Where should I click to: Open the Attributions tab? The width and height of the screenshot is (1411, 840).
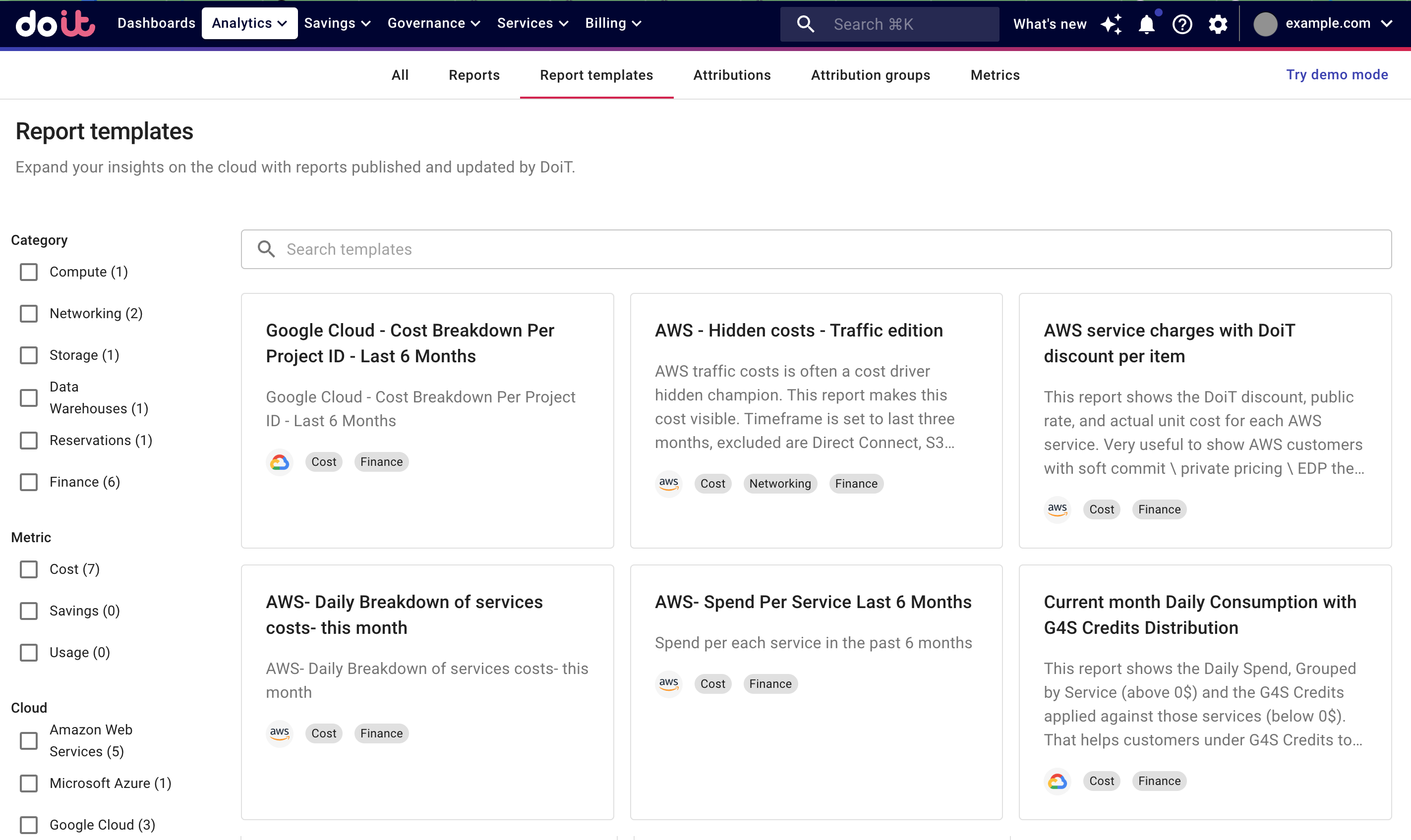coord(732,75)
